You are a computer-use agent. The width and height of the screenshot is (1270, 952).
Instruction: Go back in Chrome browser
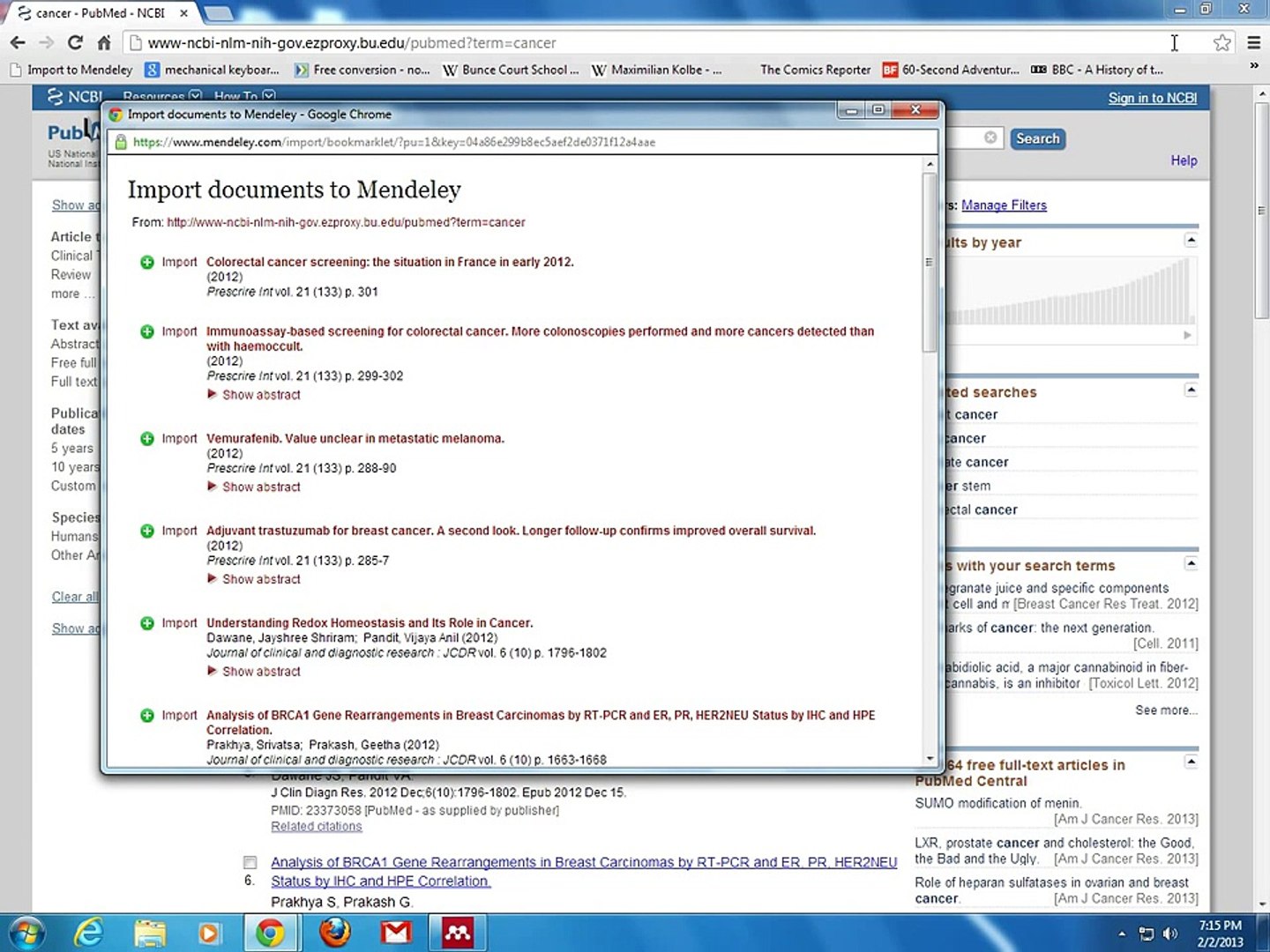pyautogui.click(x=18, y=42)
